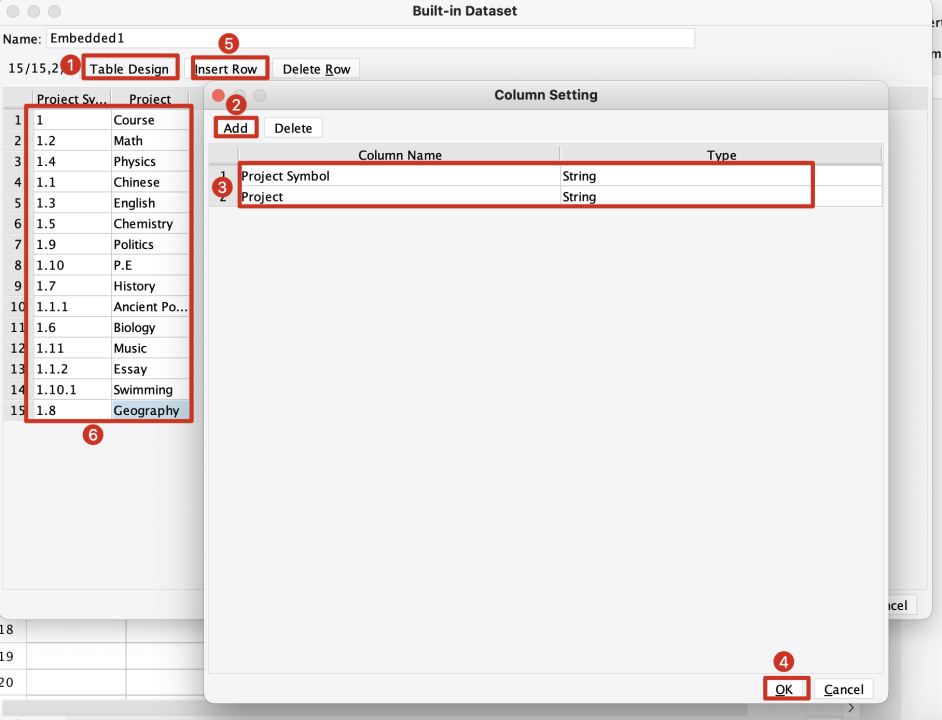942x720 pixels.
Task: Select the Swimming cell in row 14
Action: (148, 389)
